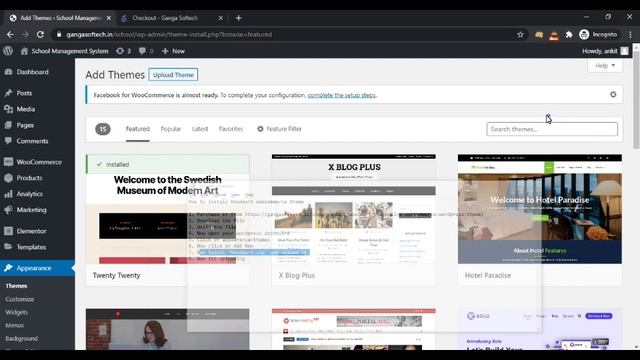The height and width of the screenshot is (360, 640).
Task: Open the Chrome three-dot menu
Action: (x=630, y=35)
